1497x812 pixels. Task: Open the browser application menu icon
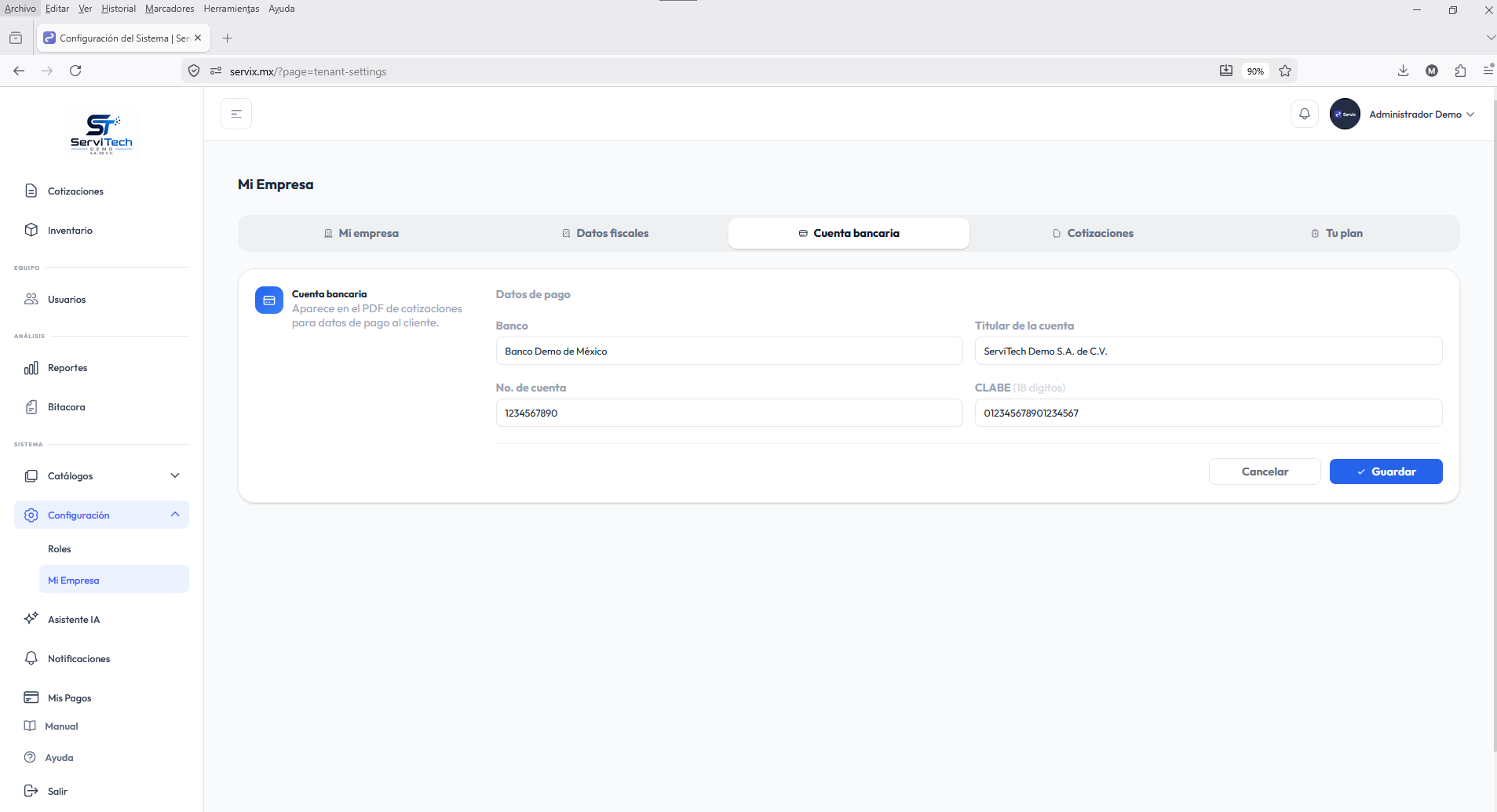click(x=1488, y=71)
